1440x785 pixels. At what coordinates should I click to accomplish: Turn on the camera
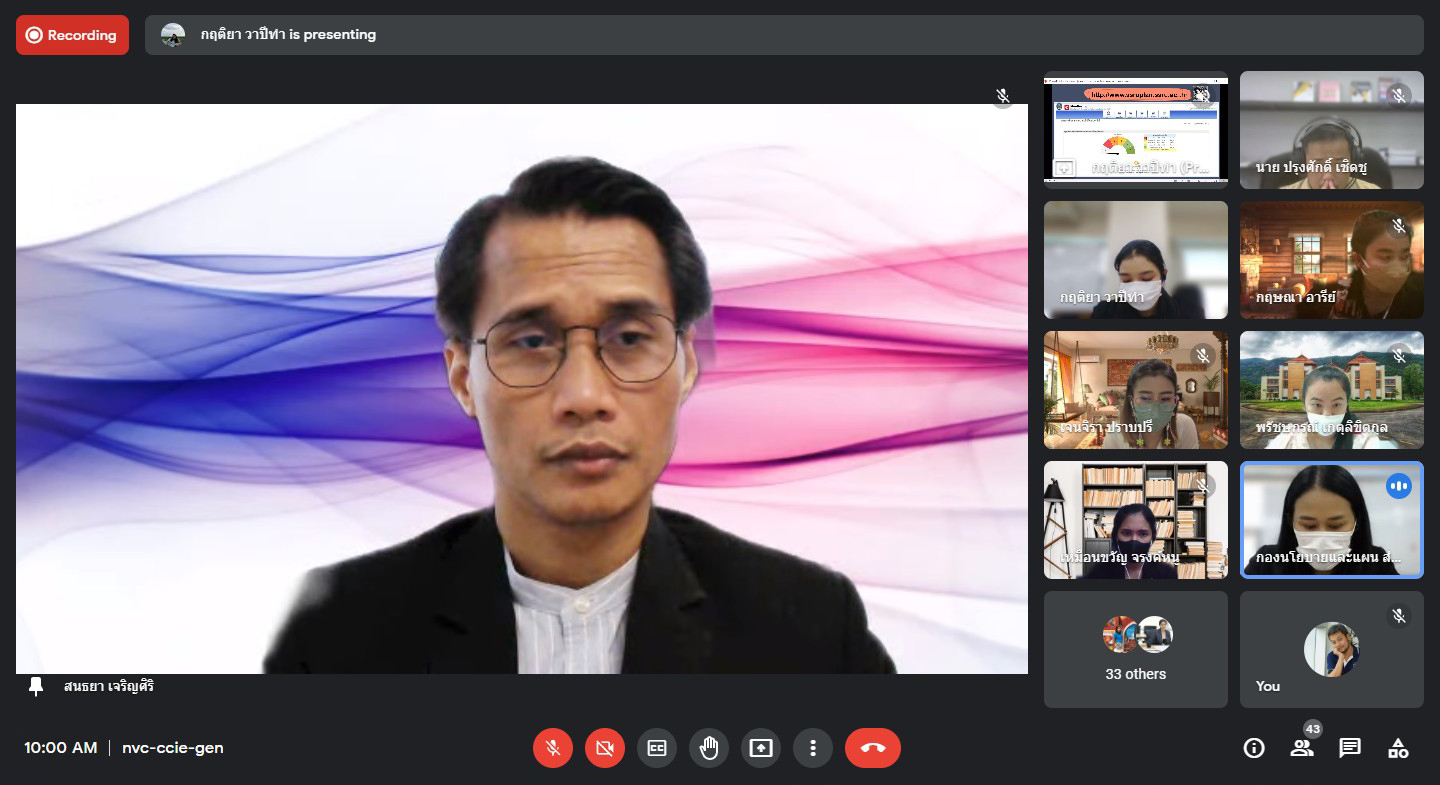click(605, 748)
